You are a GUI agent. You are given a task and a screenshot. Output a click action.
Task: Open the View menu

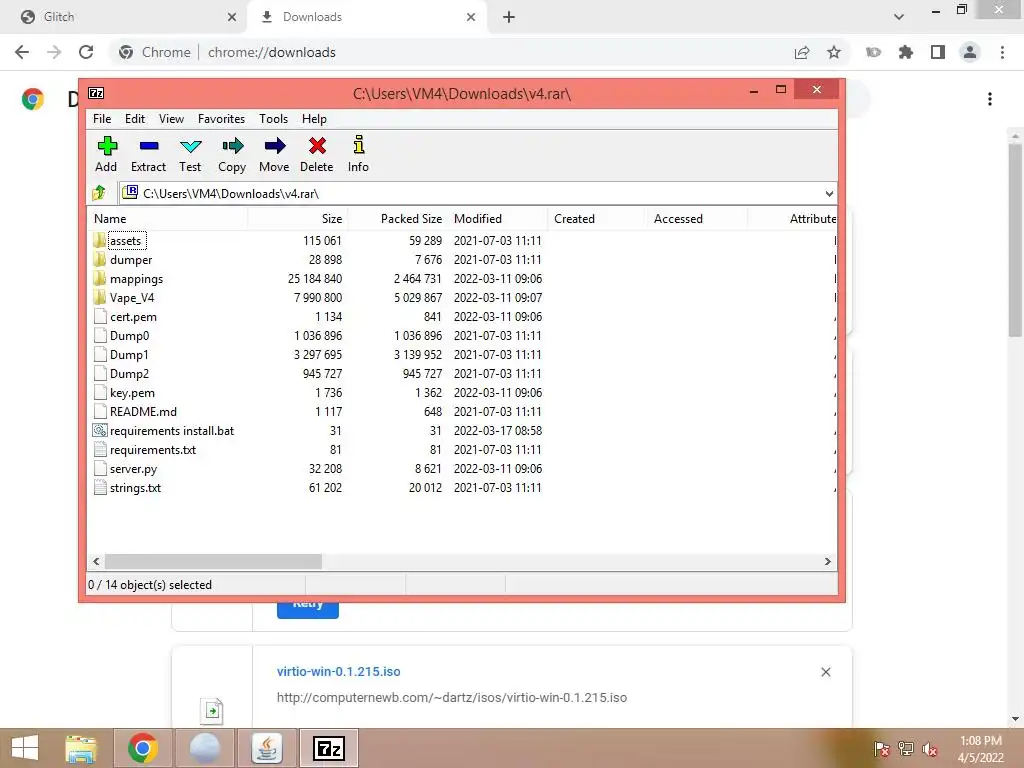point(171,119)
